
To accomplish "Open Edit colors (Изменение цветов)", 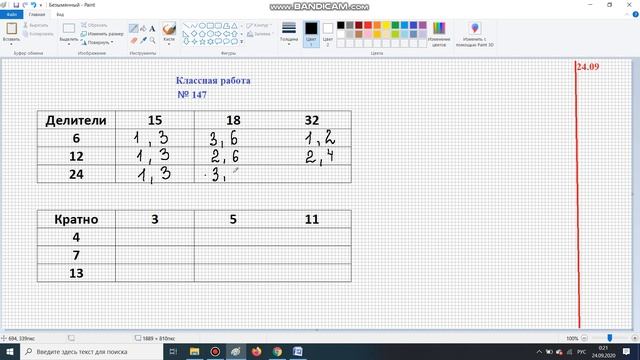I will 439,34.
